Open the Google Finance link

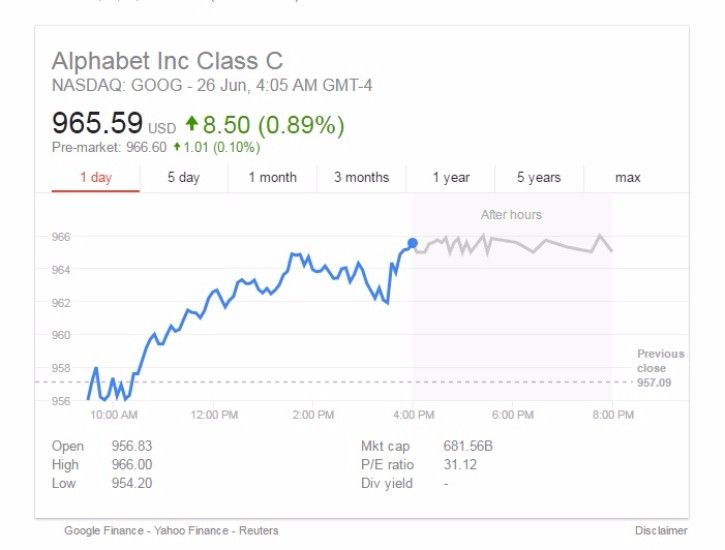point(102,531)
